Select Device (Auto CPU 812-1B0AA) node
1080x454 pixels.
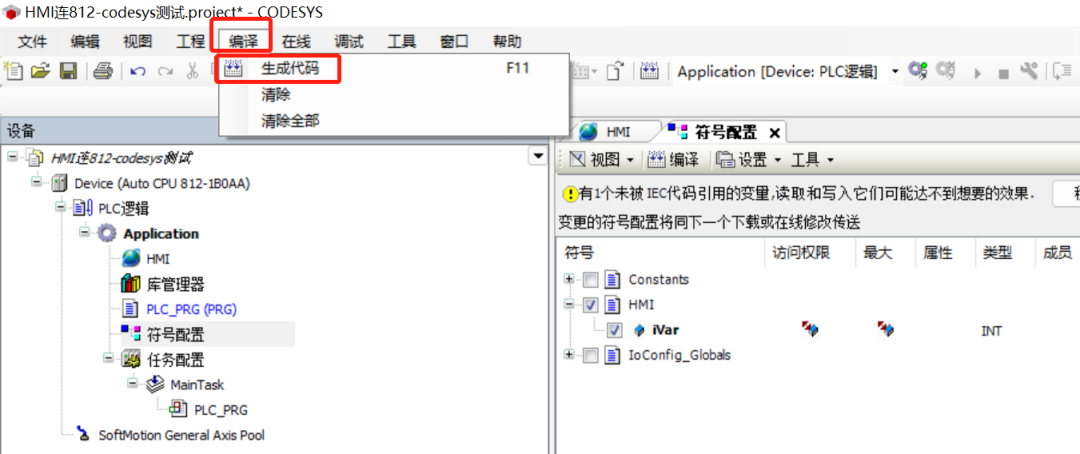pos(162,184)
